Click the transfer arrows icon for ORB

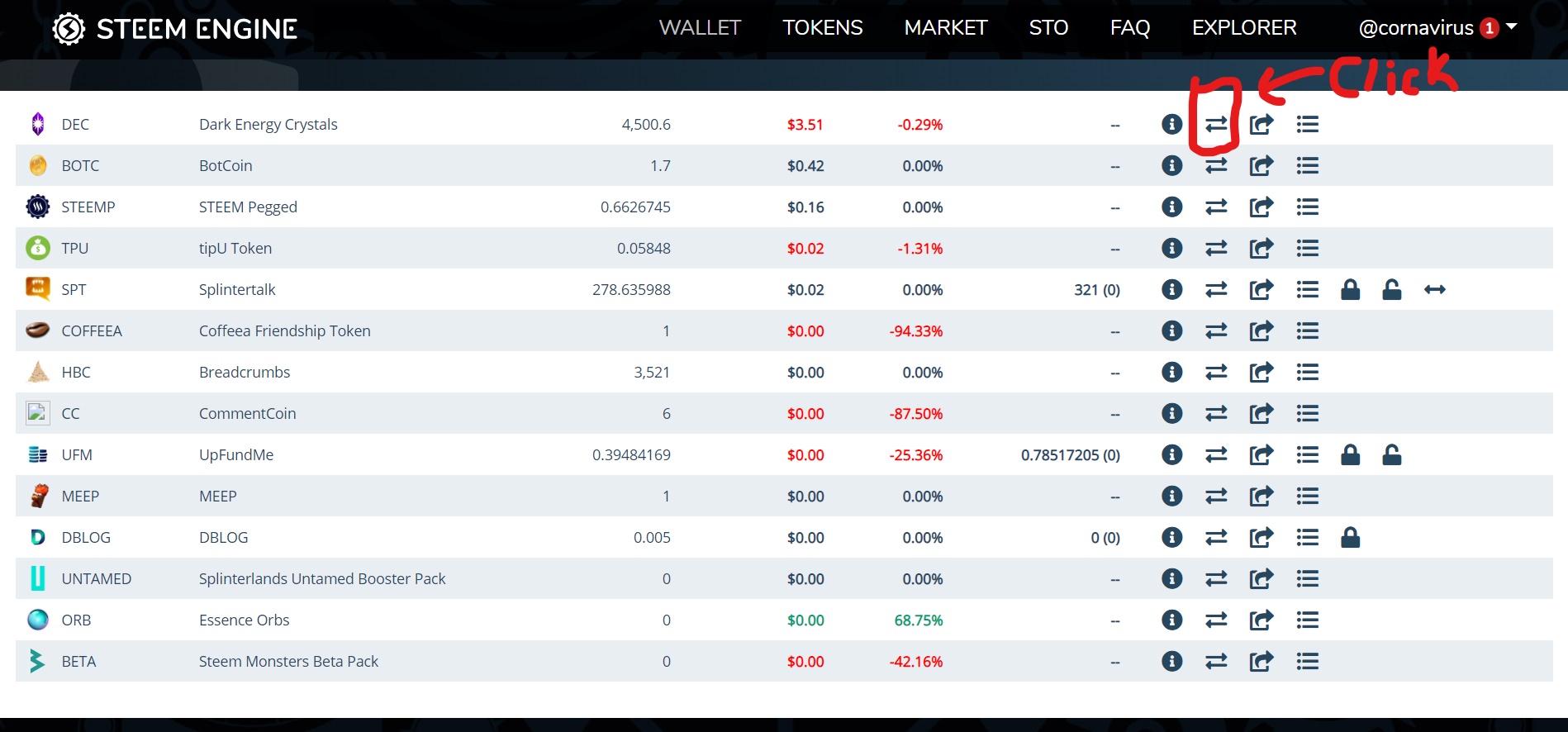point(1216,620)
